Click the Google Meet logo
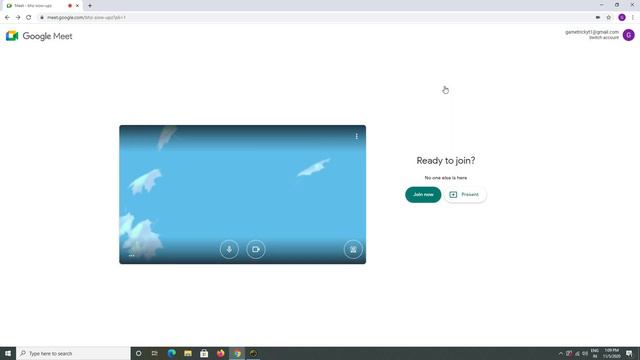Screen dimensions: 640x360 [x=39, y=36]
